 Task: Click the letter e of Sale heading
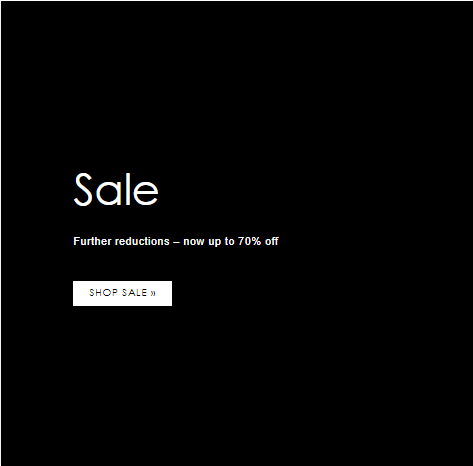[146, 193]
